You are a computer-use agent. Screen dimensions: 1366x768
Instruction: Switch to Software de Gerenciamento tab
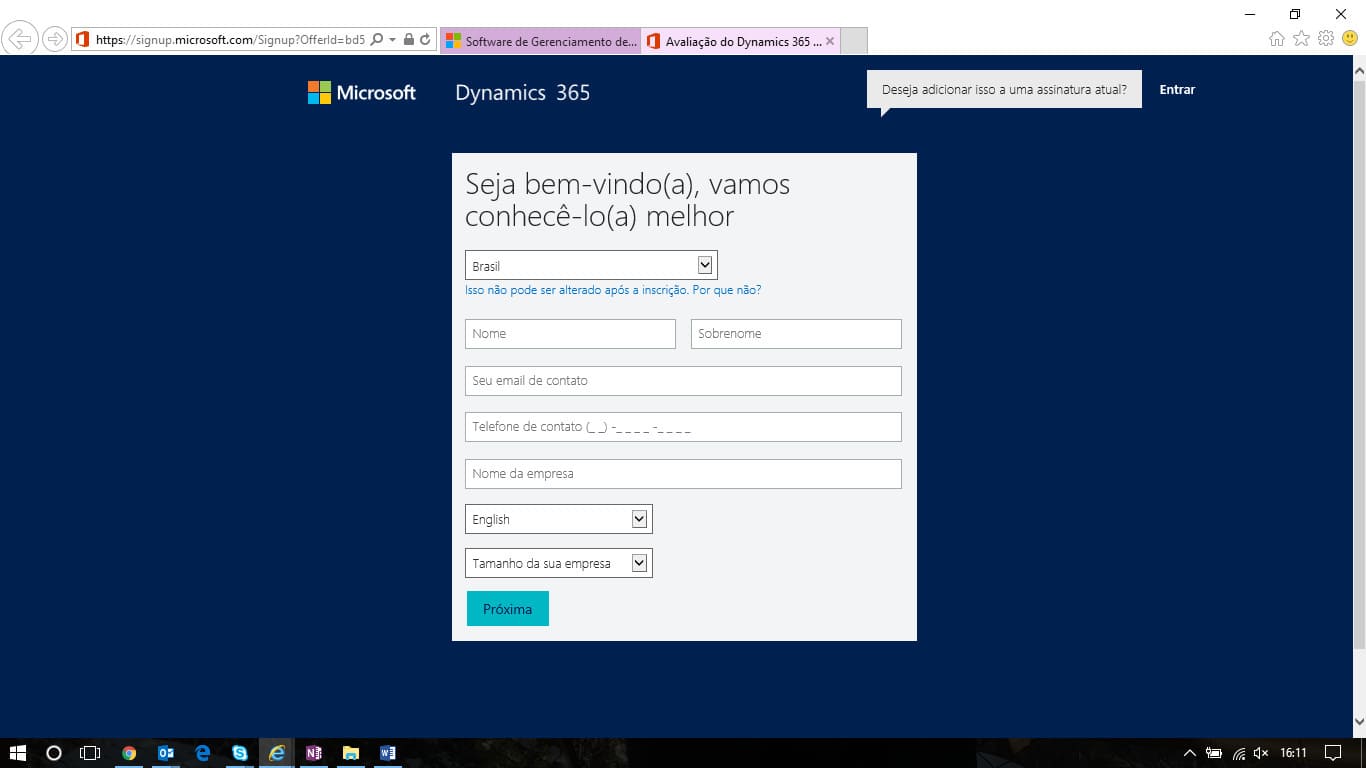click(540, 41)
